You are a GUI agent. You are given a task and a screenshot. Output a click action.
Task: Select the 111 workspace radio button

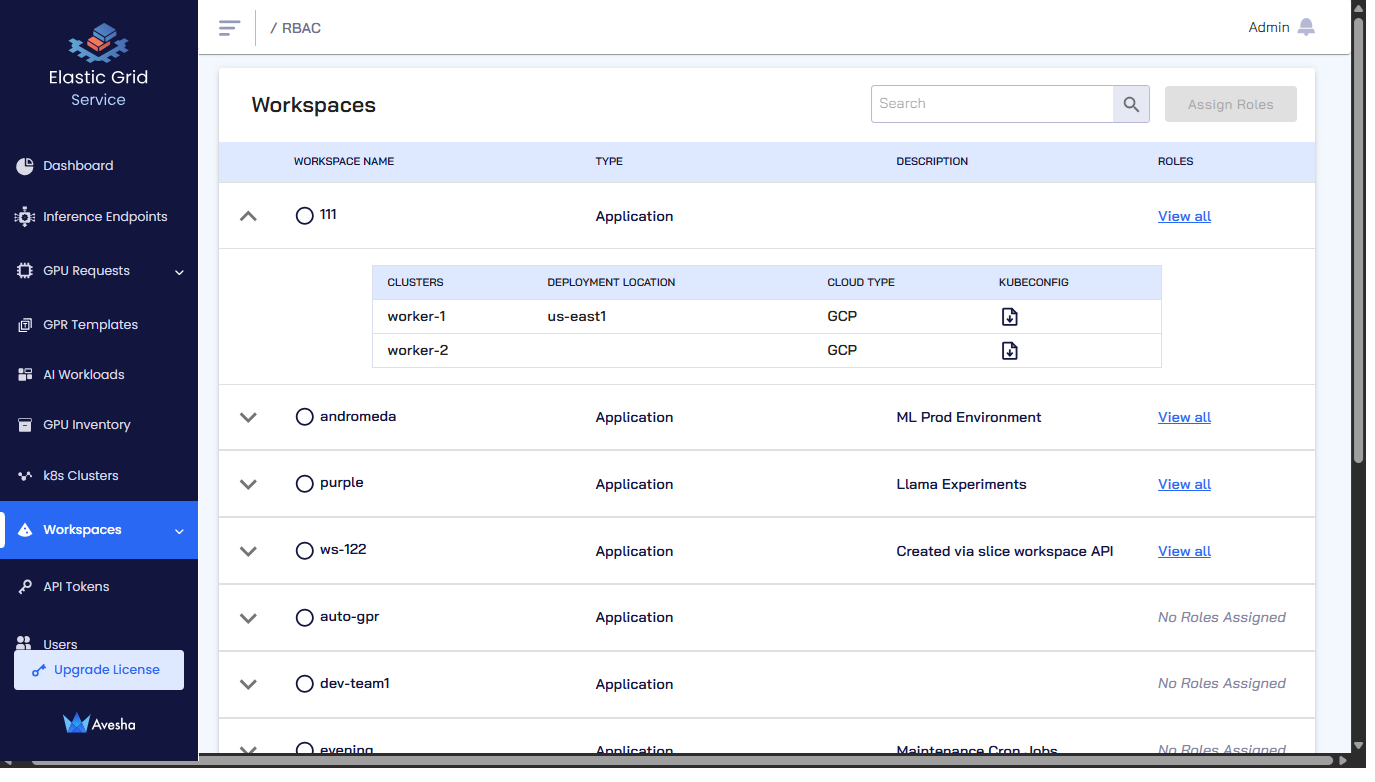pyautogui.click(x=305, y=216)
